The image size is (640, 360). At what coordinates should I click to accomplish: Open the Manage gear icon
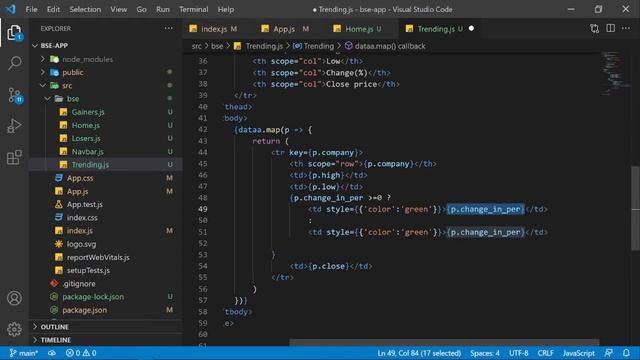(14, 329)
